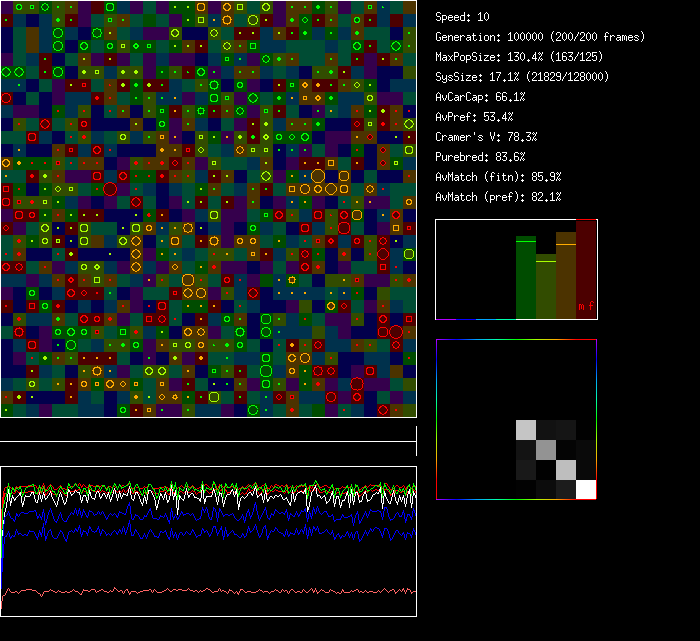Click the AvPref: 53.4% value
This screenshot has width=700, height=641.
[x=474, y=117]
